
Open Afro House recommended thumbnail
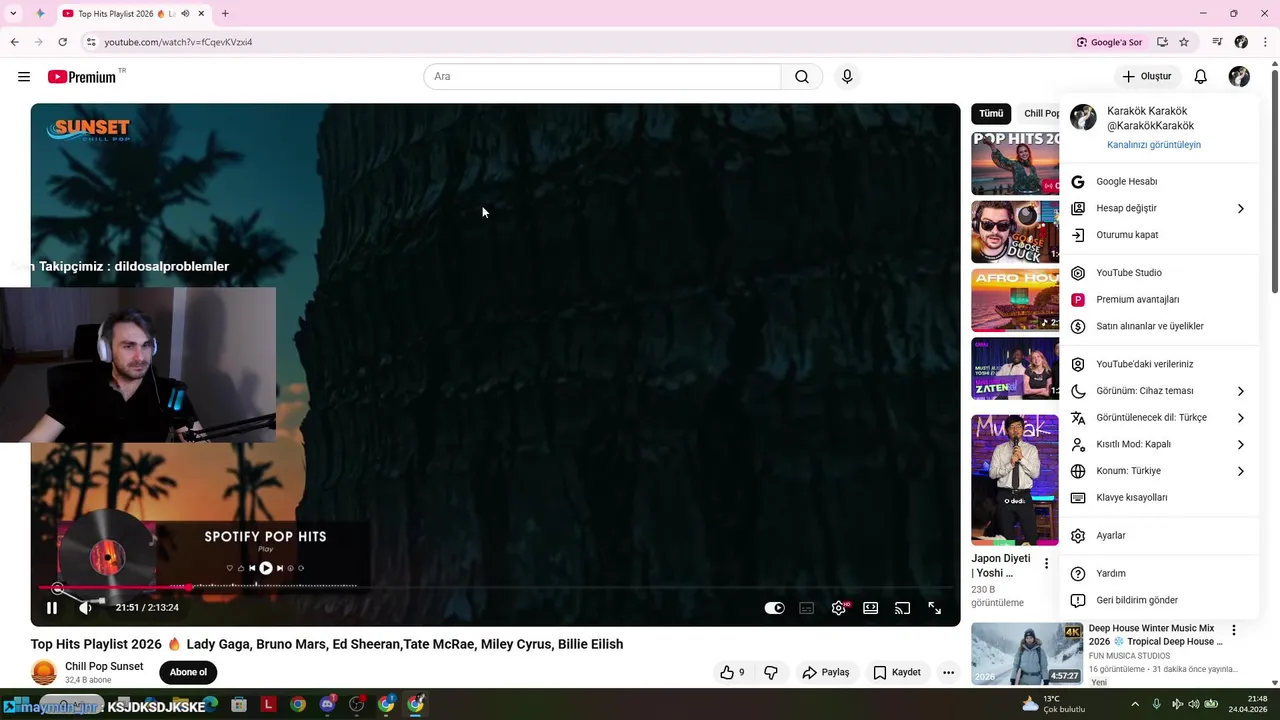pos(1015,301)
